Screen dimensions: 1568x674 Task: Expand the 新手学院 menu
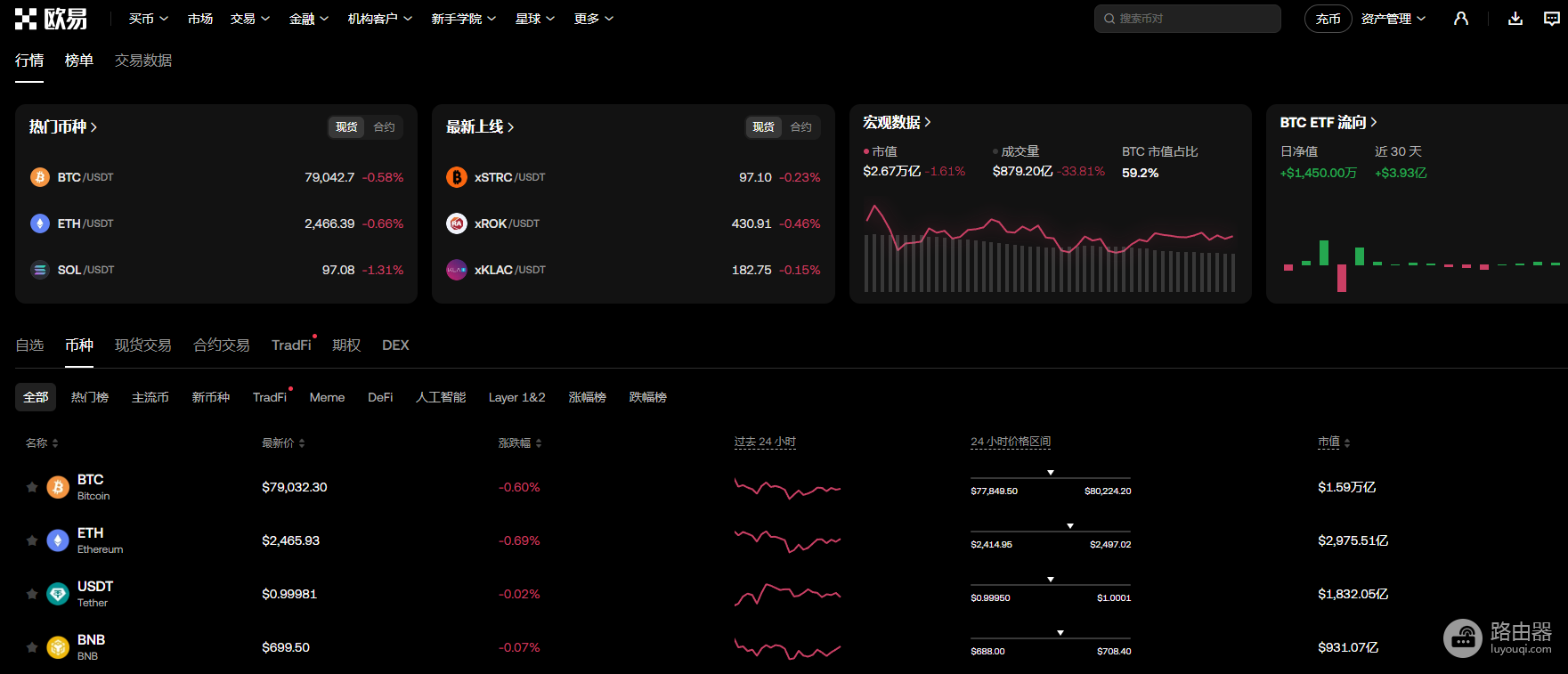(464, 19)
